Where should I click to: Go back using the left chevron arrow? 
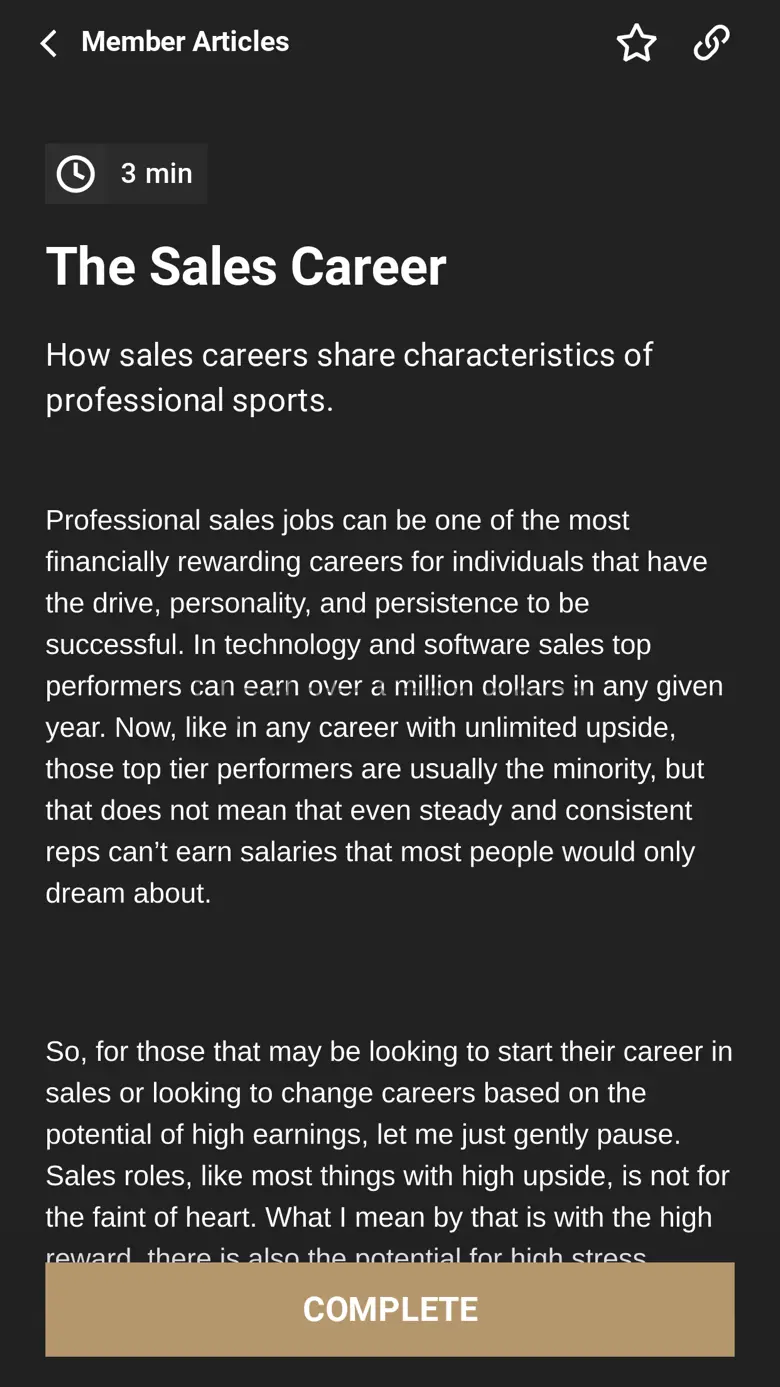48,43
